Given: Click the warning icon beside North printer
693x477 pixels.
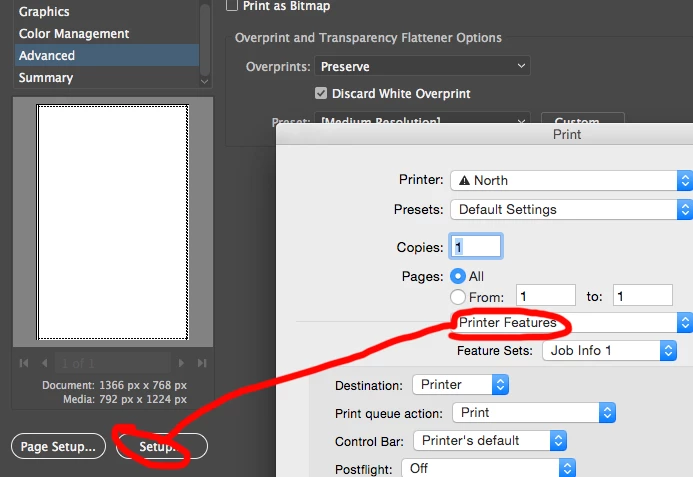Looking at the screenshot, I should 464,181.
